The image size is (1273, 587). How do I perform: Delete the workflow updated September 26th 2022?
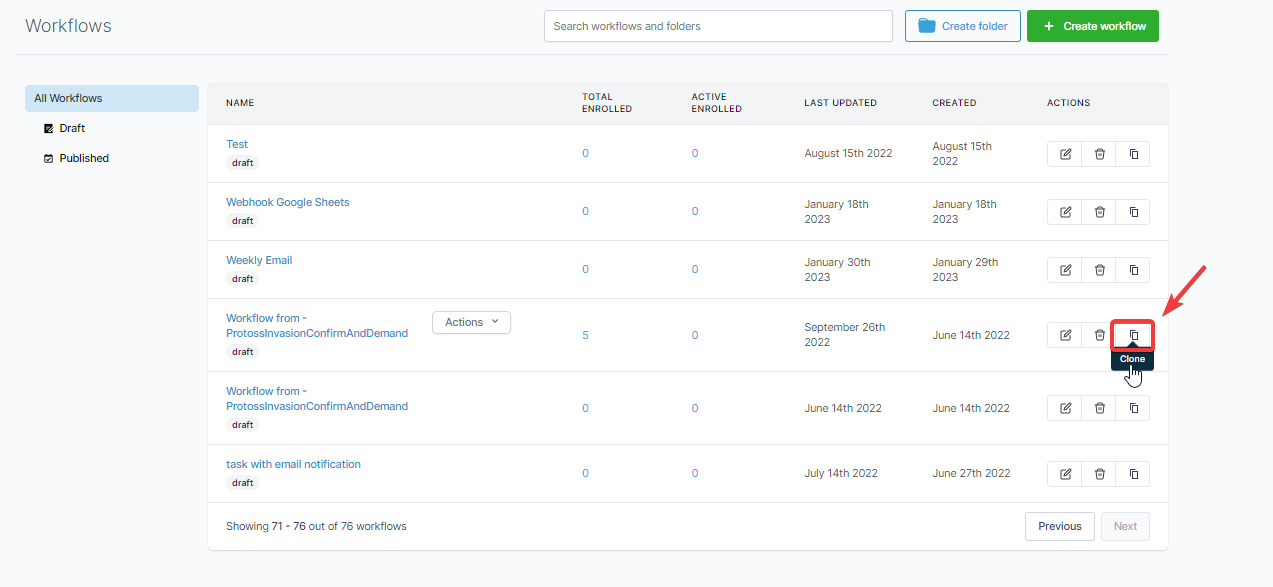pyautogui.click(x=1099, y=335)
